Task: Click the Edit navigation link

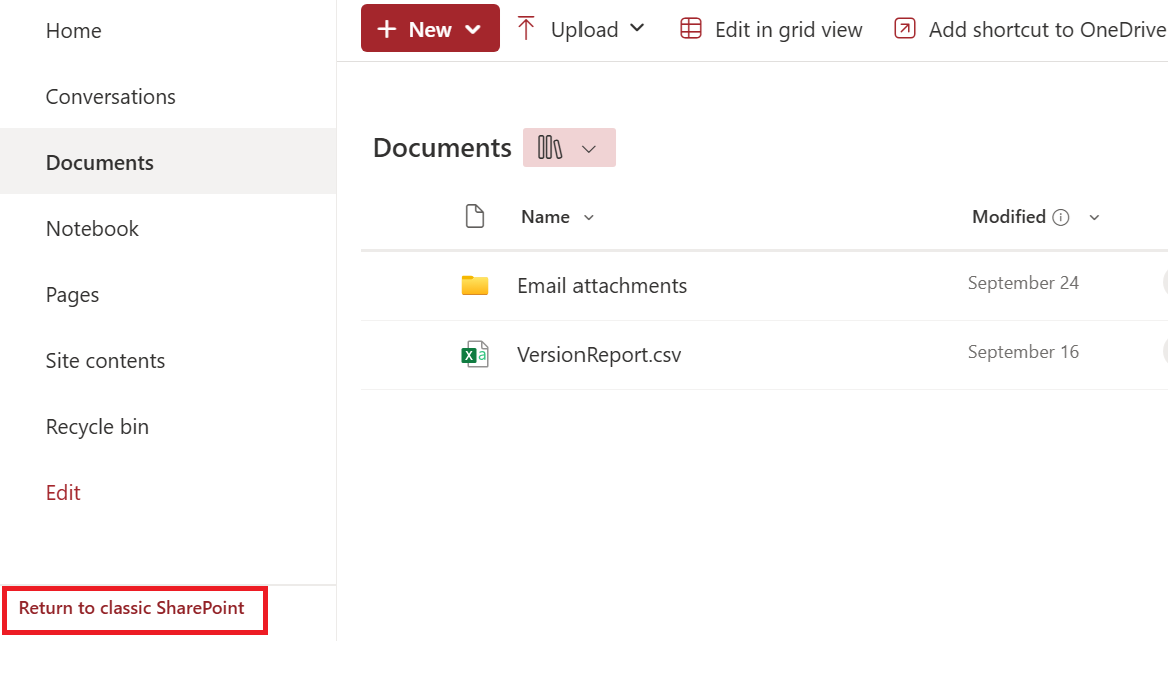Action: pos(63,493)
